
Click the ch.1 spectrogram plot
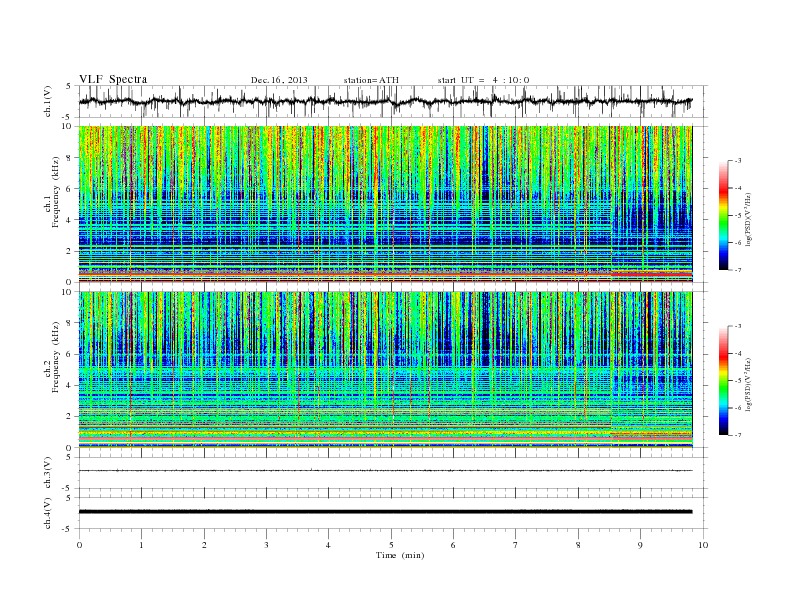[385, 204]
